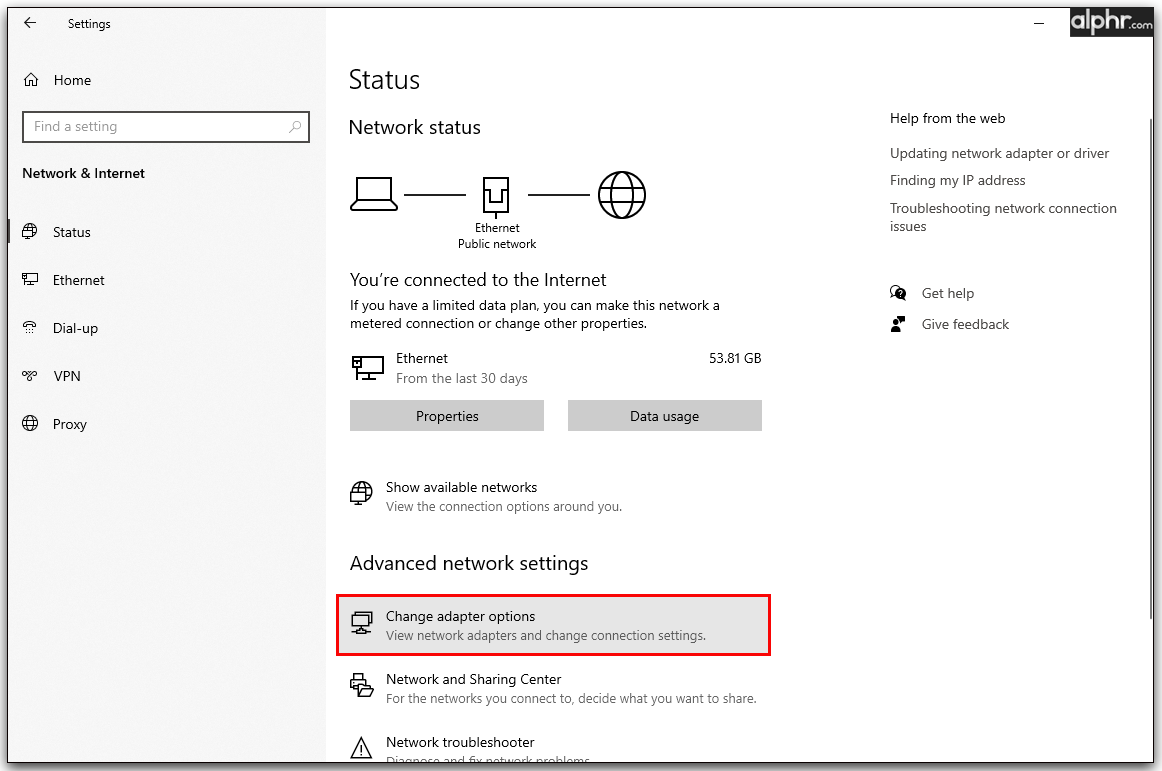Click the Get help chat icon
This screenshot has width=1162, height=771.
point(898,293)
